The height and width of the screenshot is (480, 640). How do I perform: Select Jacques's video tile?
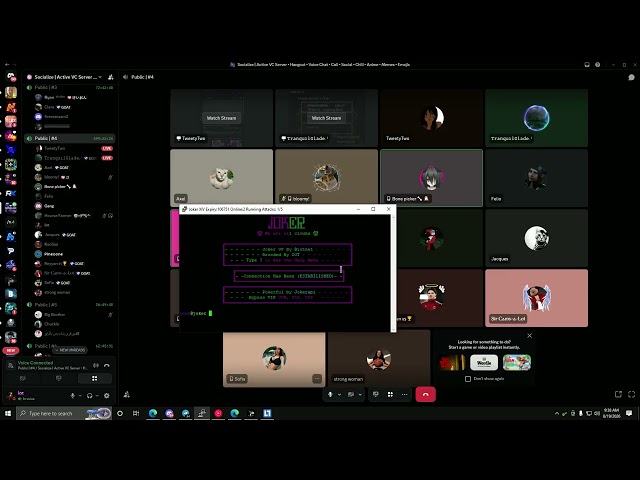coord(536,238)
